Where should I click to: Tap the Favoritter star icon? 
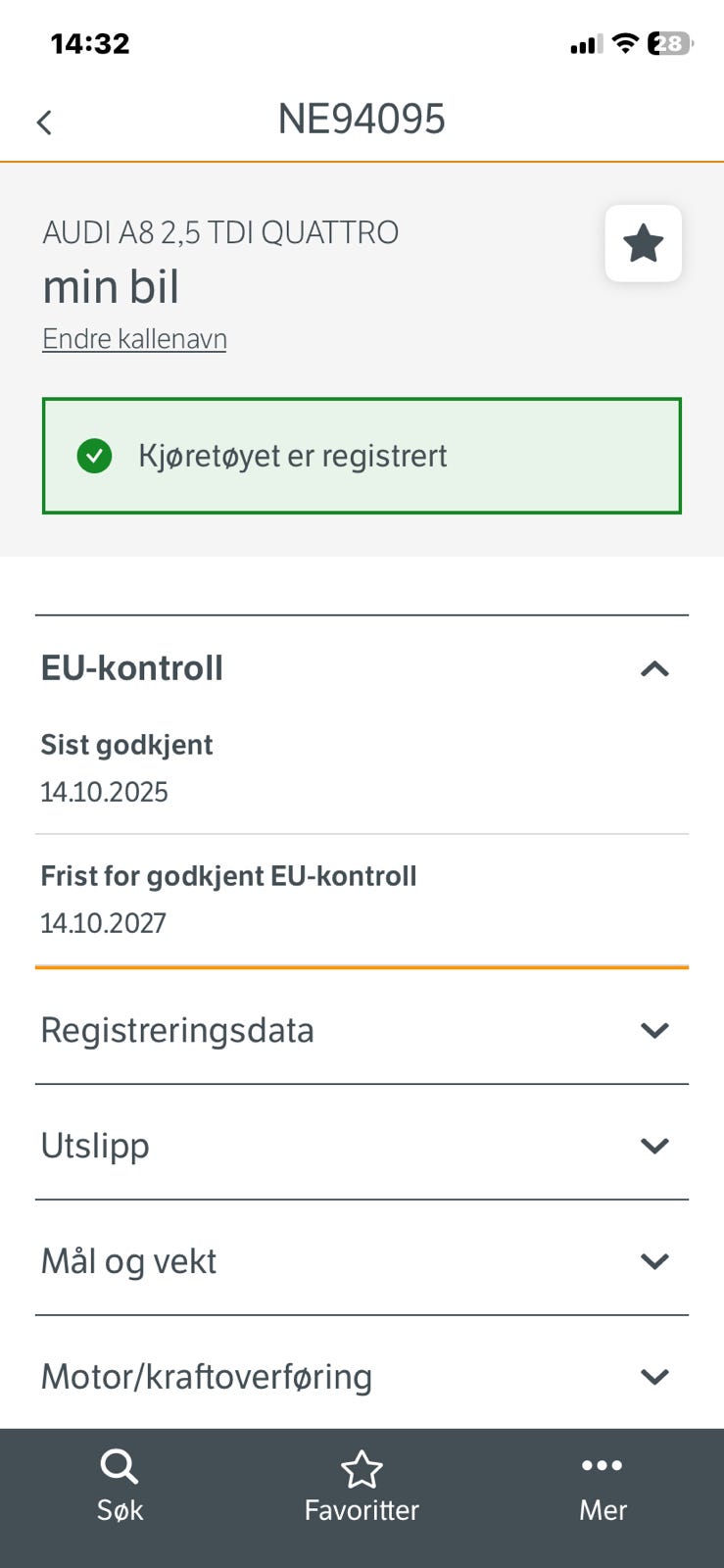[362, 1469]
